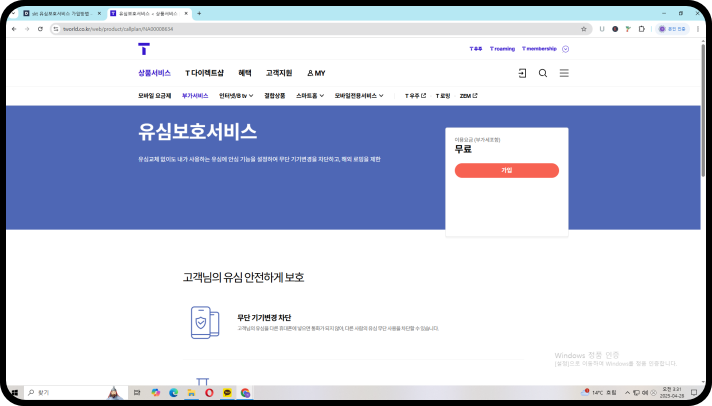The image size is (712, 406).
Task: Open Opera browser from the taskbar
Action: (x=209, y=392)
